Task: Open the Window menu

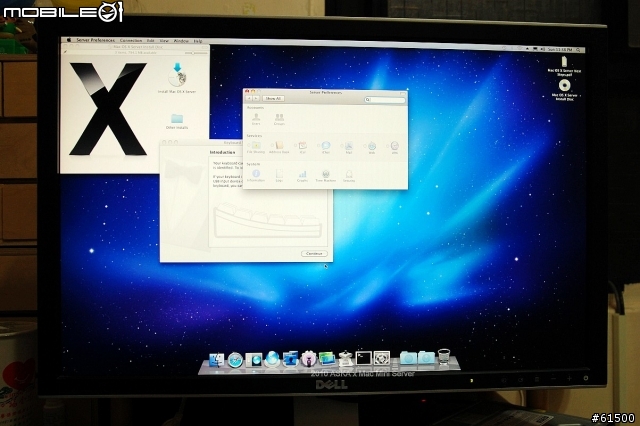Action: click(181, 41)
